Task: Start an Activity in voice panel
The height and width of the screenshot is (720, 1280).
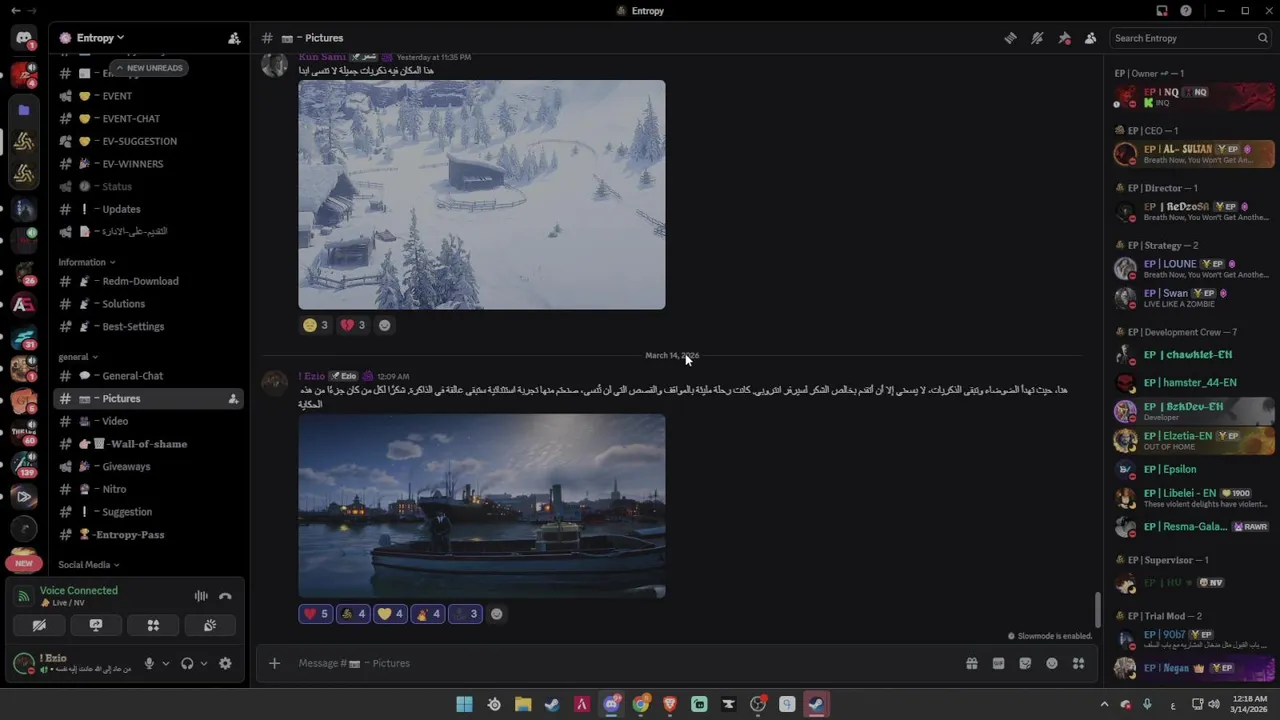Action: 153,625
